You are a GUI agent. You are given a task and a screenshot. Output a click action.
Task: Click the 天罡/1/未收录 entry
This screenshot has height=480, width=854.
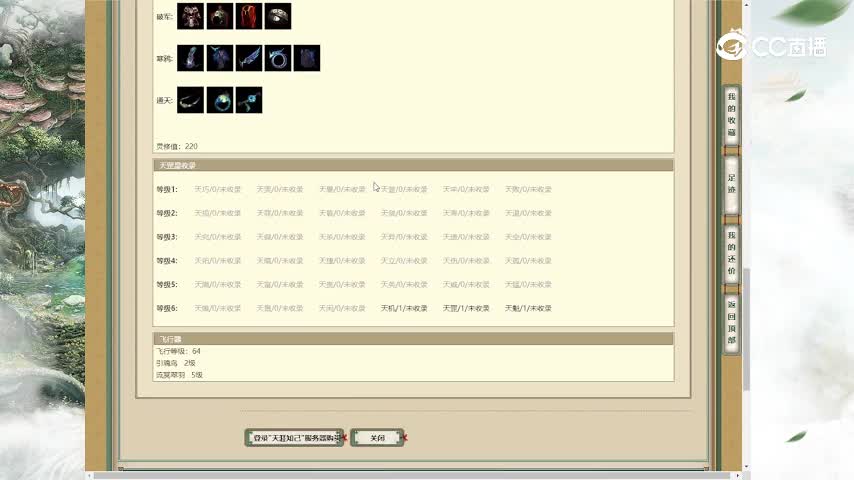tap(466, 308)
